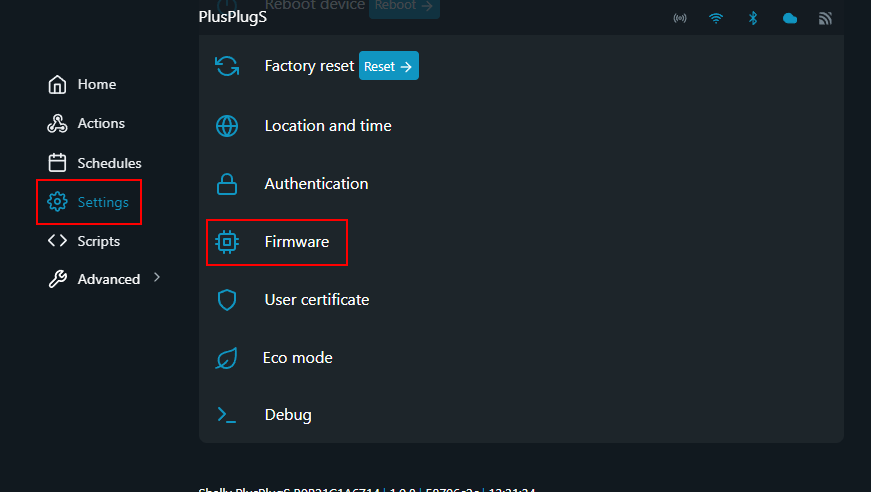Open the Authentication settings row
The height and width of the screenshot is (492, 871).
[316, 184]
